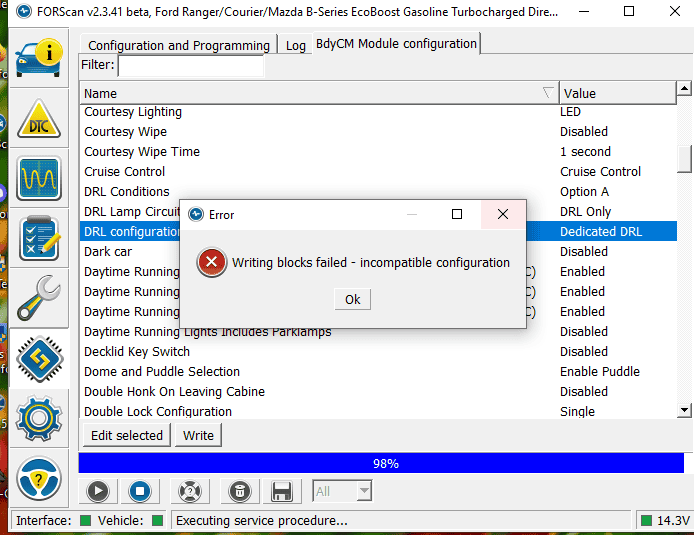This screenshot has width=694, height=535.
Task: Click the sort arrow in Name column
Action: click(548, 92)
